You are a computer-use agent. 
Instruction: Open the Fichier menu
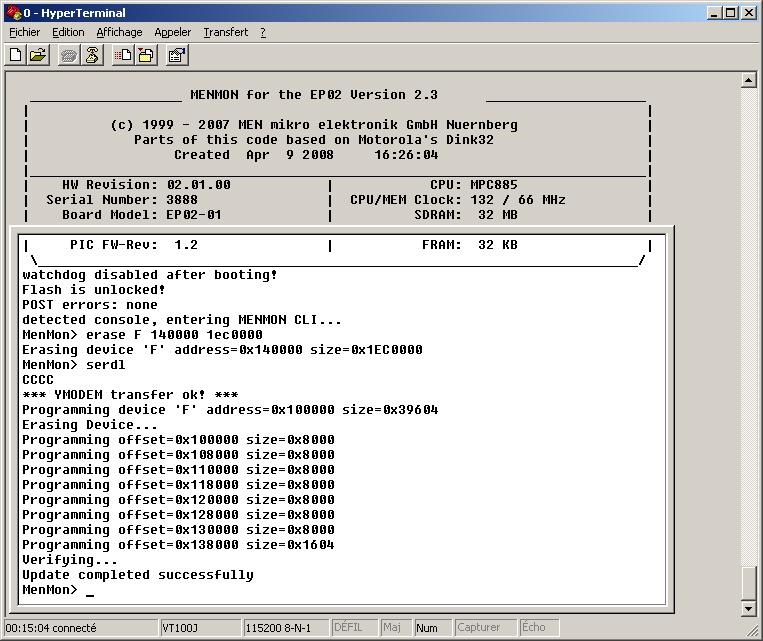coord(24,32)
